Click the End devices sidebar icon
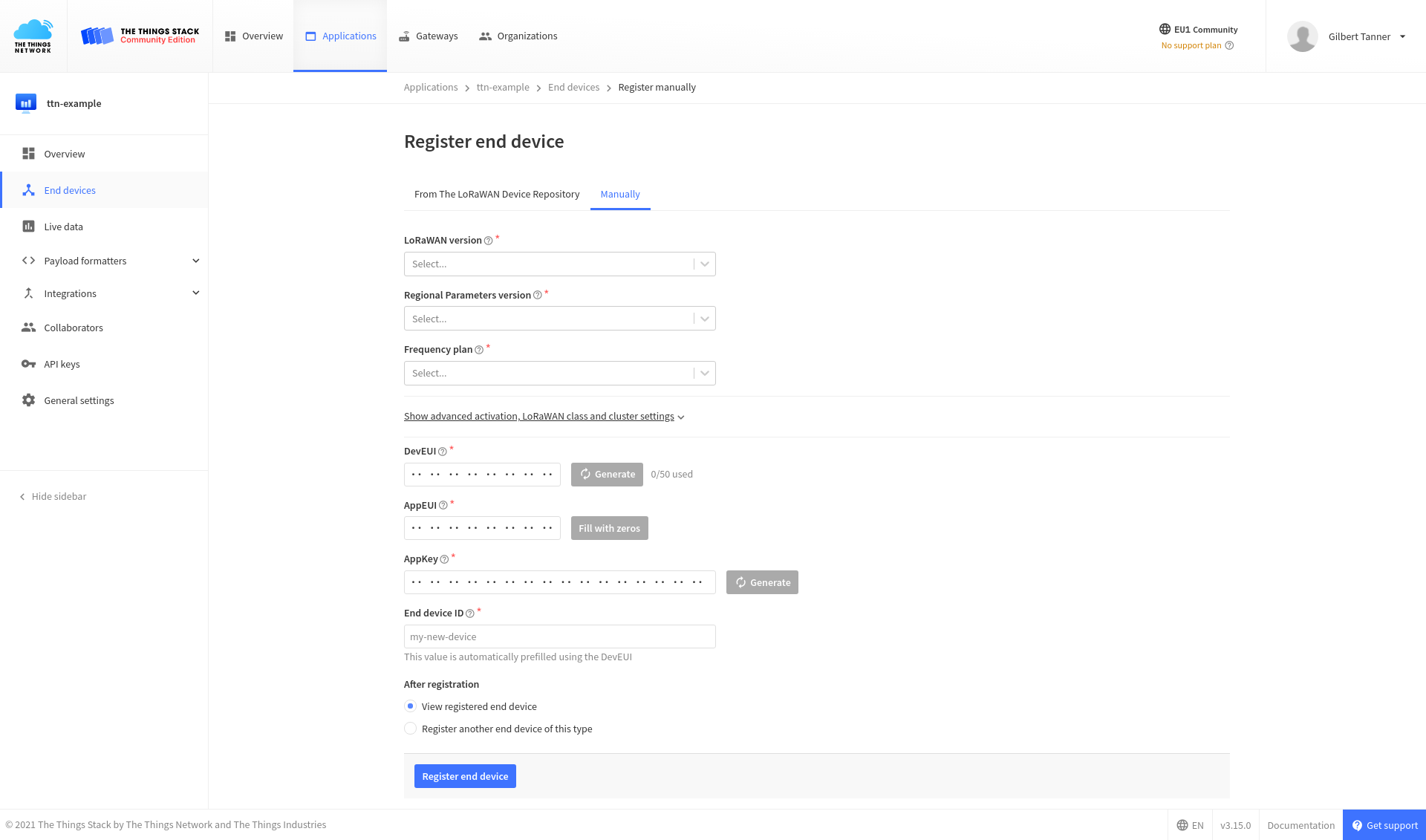The height and width of the screenshot is (840, 1426). [28, 190]
